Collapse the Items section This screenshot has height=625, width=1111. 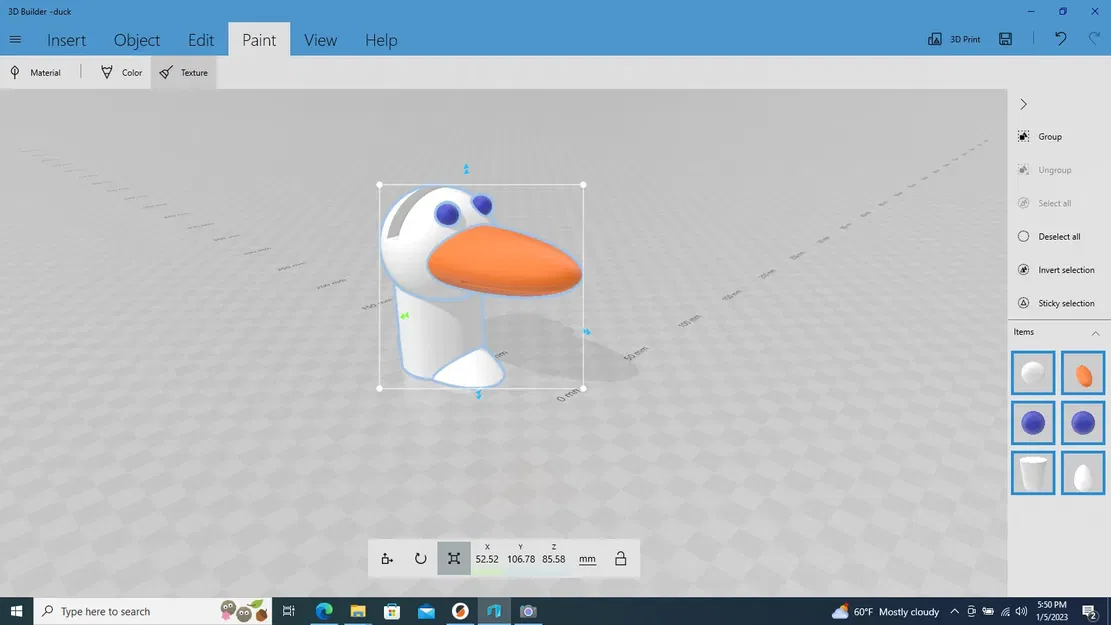coord(1095,333)
